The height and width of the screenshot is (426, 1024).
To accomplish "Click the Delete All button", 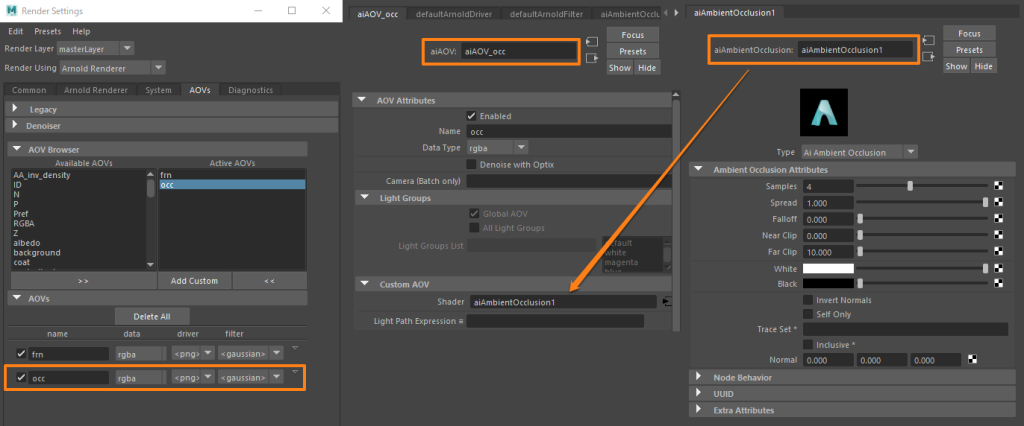I will tap(152, 316).
